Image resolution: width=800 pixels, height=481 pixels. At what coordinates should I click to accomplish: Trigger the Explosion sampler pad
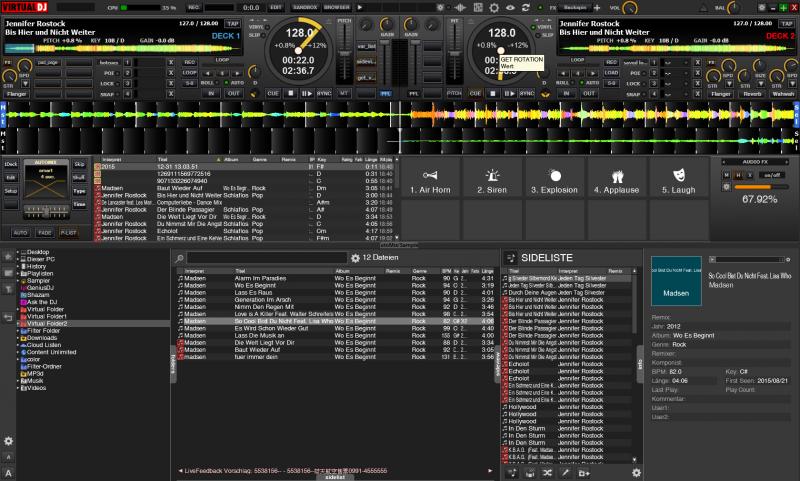click(x=554, y=178)
